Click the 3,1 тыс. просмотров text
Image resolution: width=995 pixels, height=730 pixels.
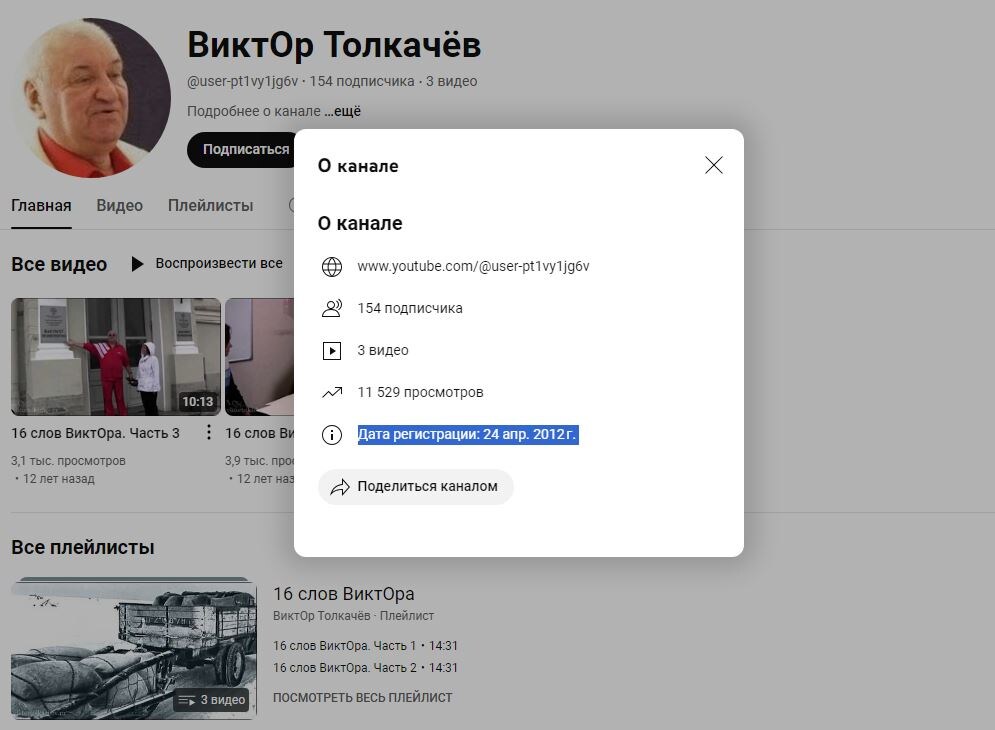click(68, 461)
